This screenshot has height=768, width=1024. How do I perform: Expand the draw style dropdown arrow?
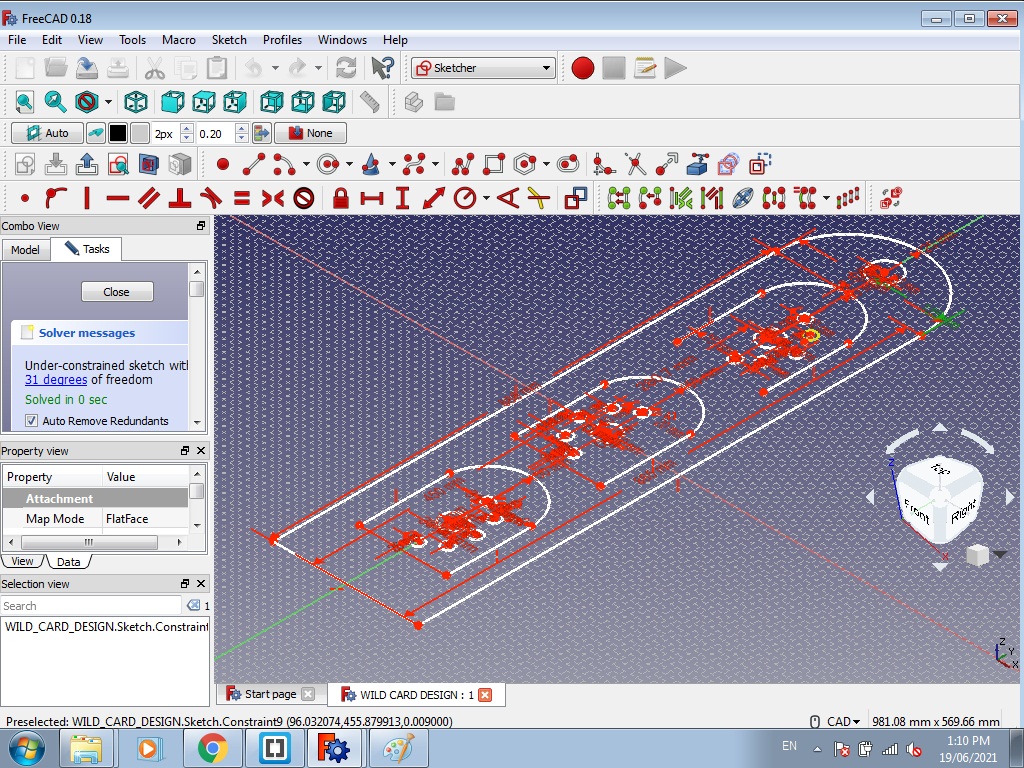(108, 102)
